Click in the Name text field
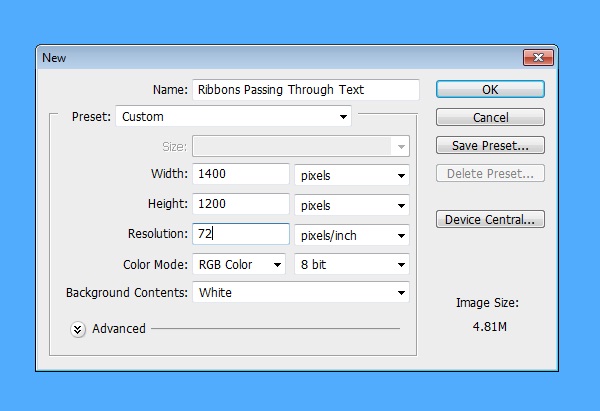The image size is (600, 411). [x=305, y=90]
